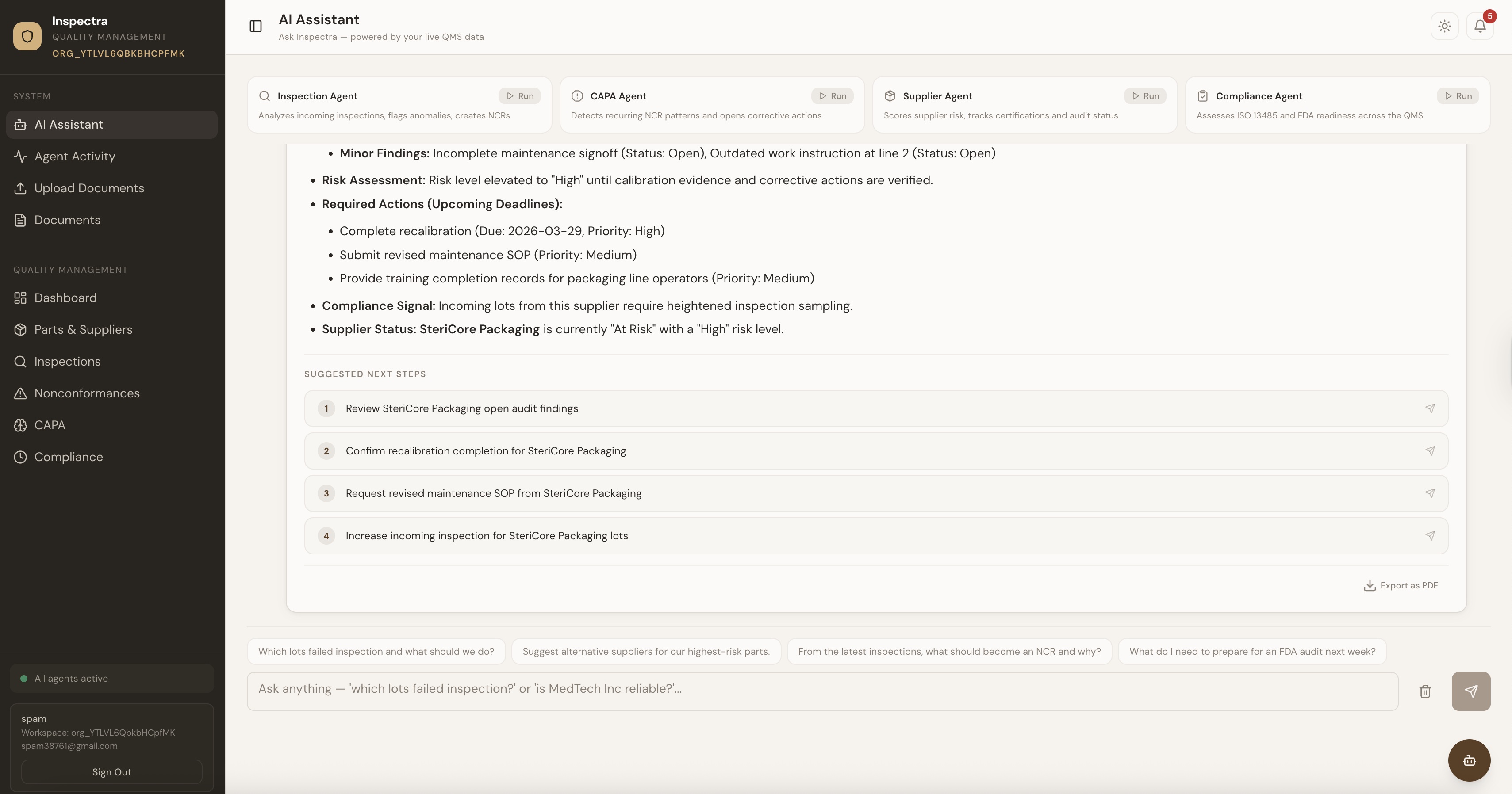This screenshot has width=1512, height=794.
Task: Click Sign Out button
Action: click(x=111, y=772)
